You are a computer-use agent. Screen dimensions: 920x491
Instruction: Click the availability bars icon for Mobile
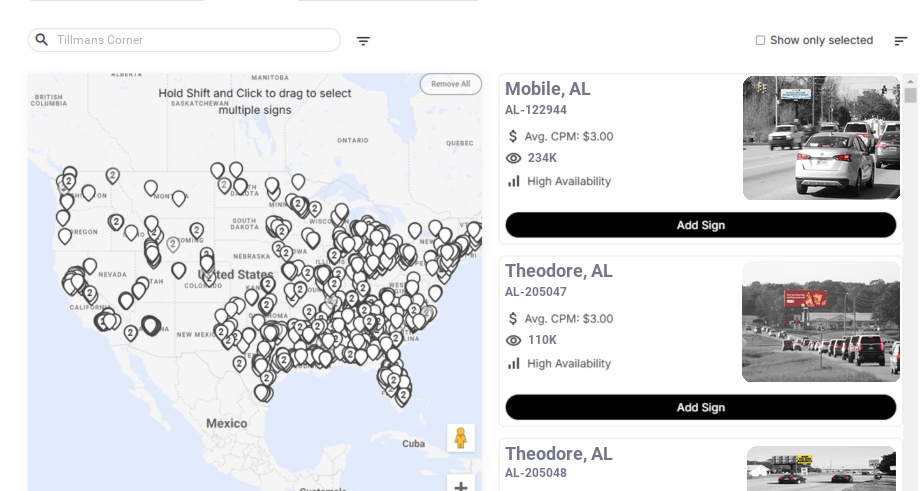point(514,181)
